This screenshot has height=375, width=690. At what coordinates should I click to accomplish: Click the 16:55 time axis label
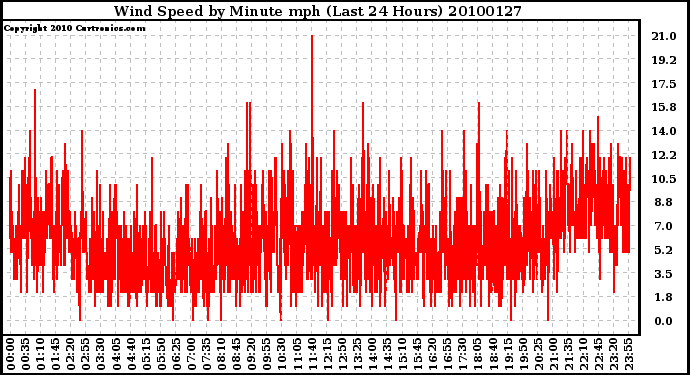pos(447,355)
